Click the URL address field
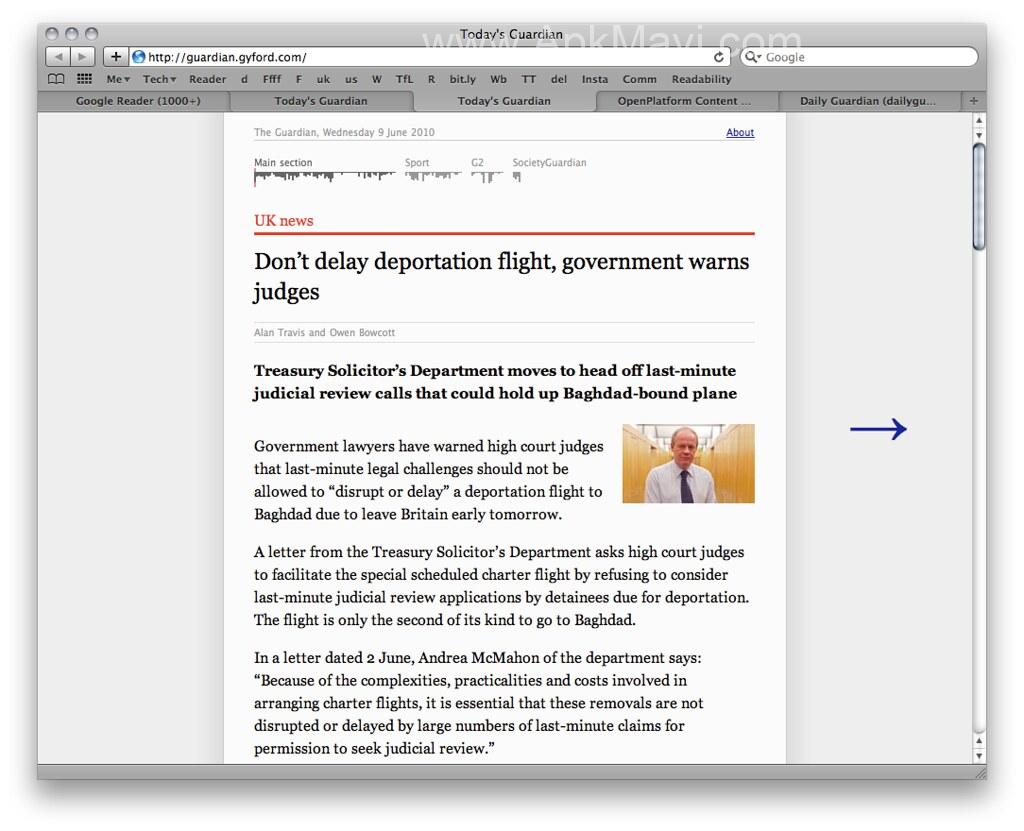 pyautogui.click(x=420, y=57)
